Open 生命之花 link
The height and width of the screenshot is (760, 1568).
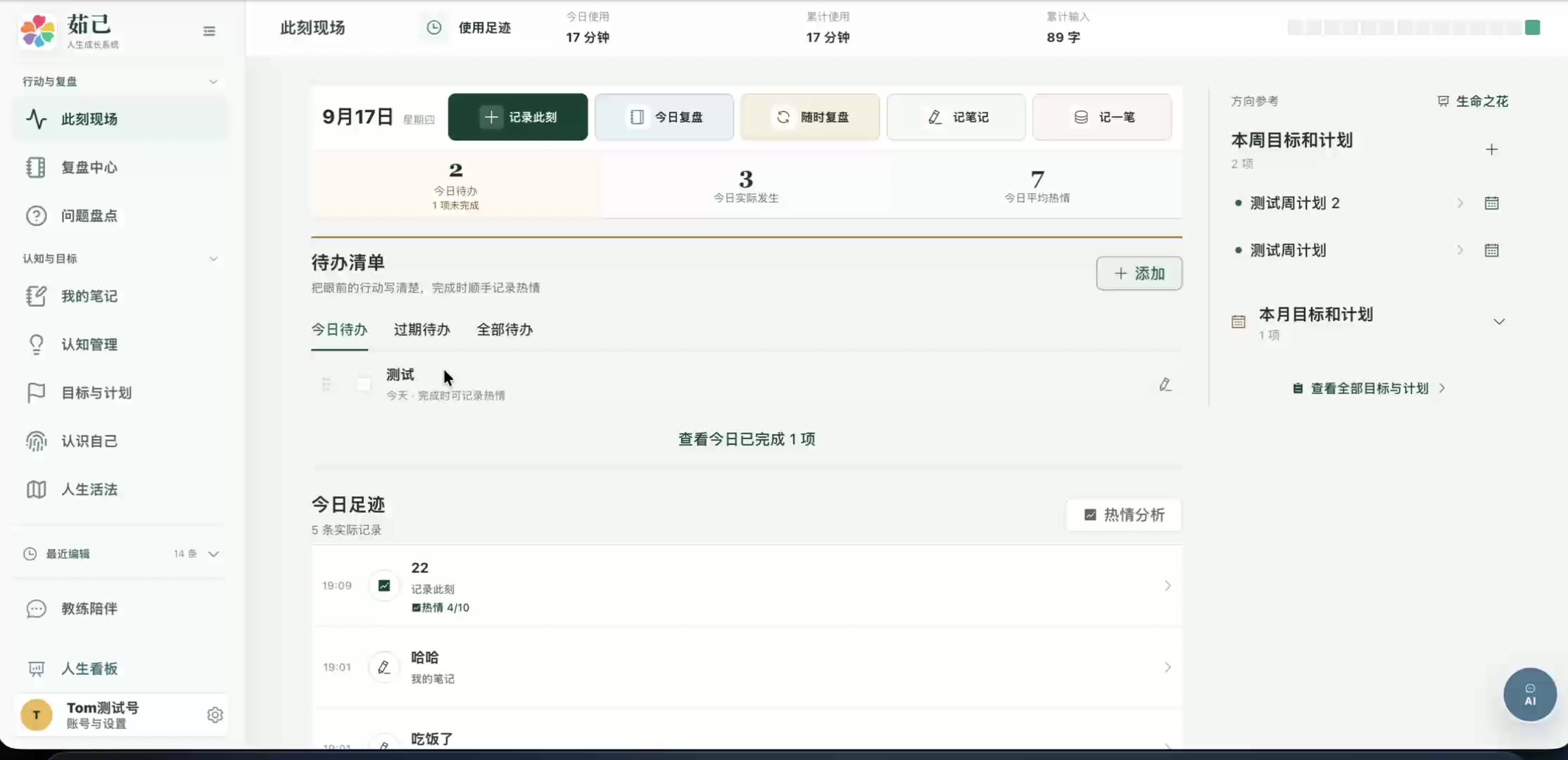[1473, 101]
